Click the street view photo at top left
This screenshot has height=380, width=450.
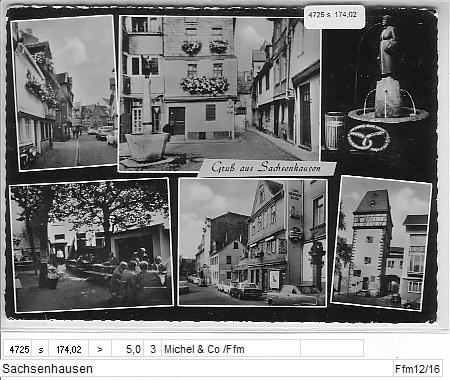pyautogui.click(x=64, y=93)
